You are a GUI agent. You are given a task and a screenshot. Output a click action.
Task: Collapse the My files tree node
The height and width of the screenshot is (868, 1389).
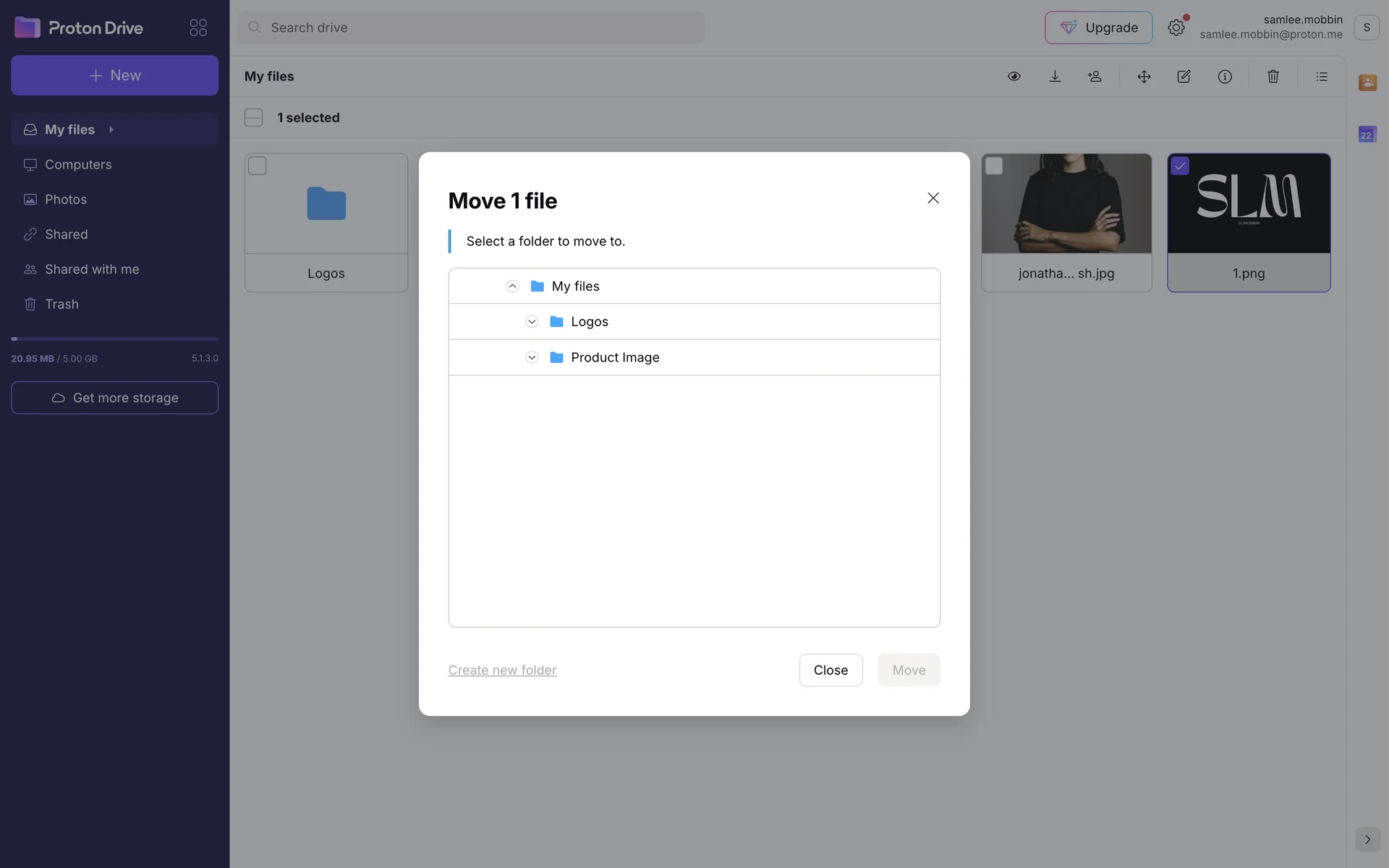tap(512, 286)
